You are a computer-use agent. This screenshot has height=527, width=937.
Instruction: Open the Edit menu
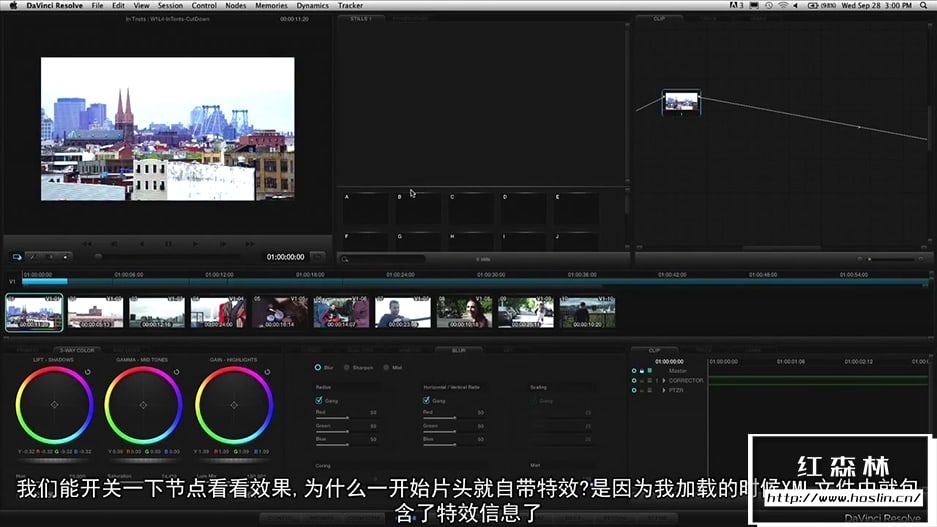[x=118, y=5]
